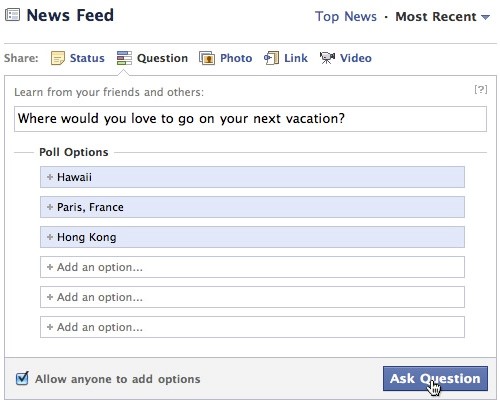Click the Question poll icon
Viewport: 500px width, 405px height.
click(124, 58)
